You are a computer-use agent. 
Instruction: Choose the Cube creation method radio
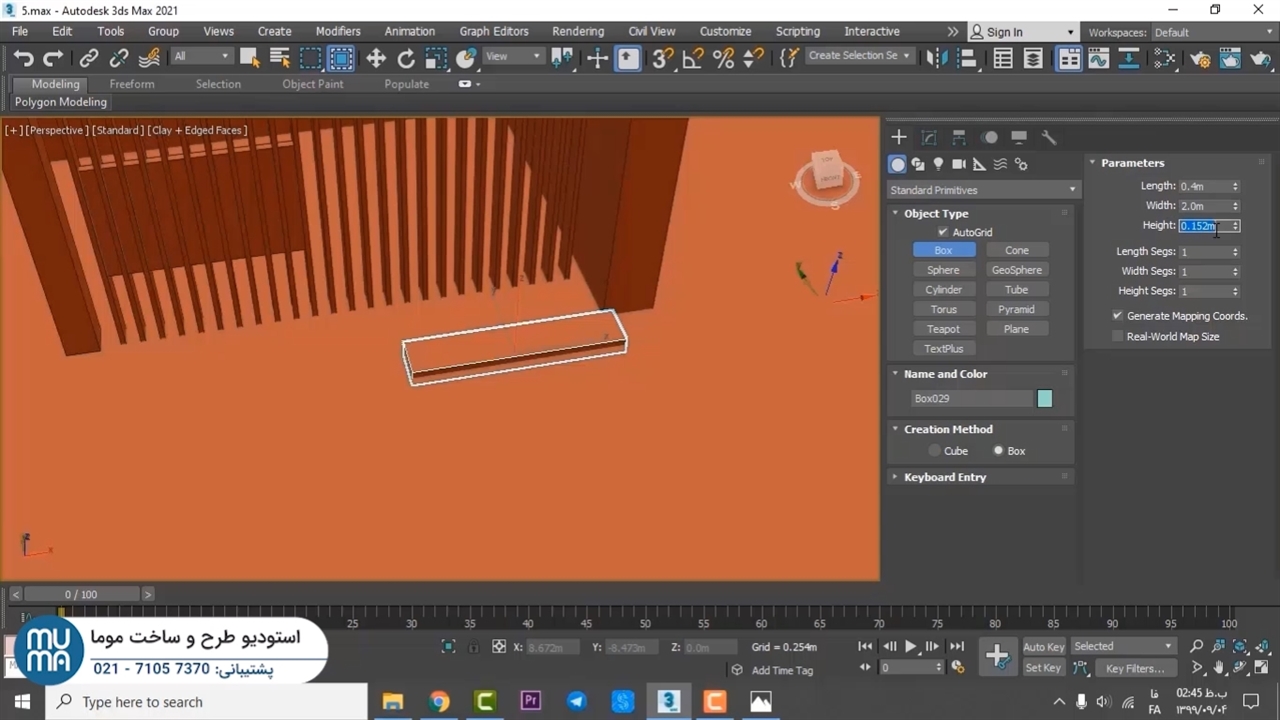935,451
